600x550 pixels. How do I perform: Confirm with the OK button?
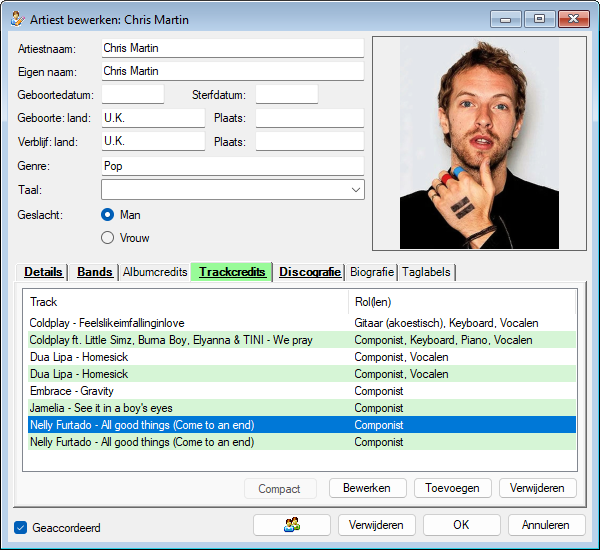[461, 525]
